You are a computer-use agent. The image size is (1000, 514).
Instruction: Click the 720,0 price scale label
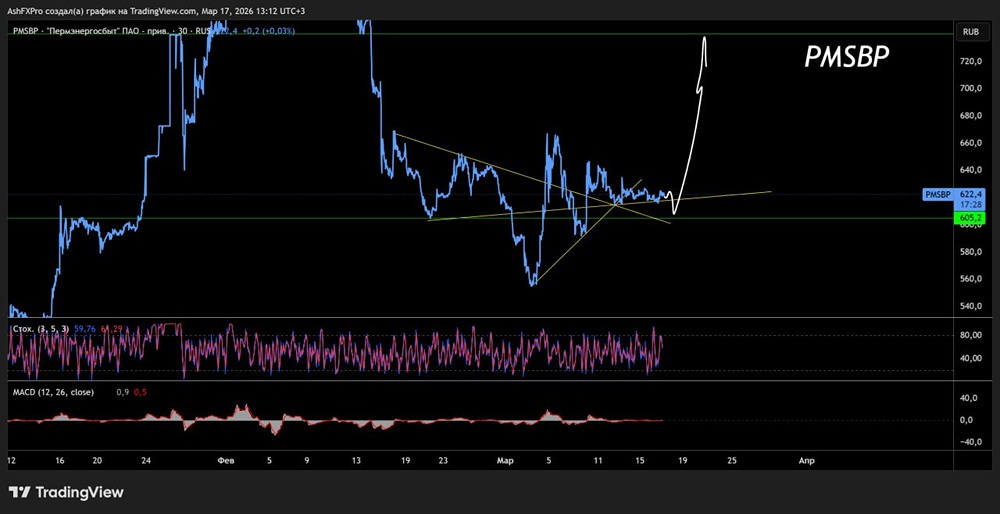point(973,61)
